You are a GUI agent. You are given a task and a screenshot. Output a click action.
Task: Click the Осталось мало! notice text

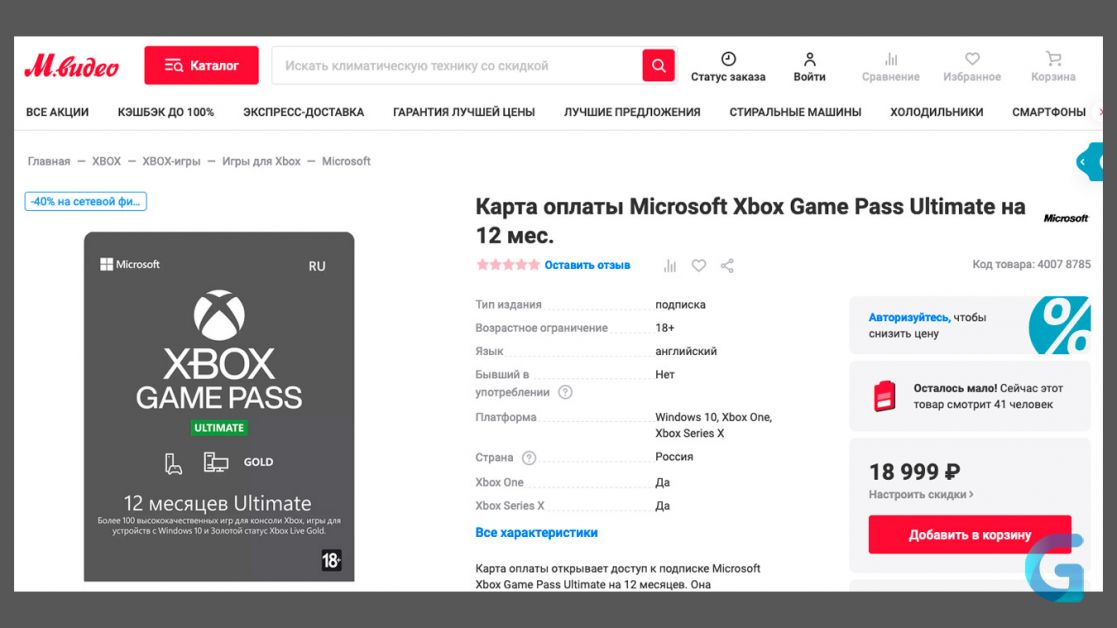(988, 396)
